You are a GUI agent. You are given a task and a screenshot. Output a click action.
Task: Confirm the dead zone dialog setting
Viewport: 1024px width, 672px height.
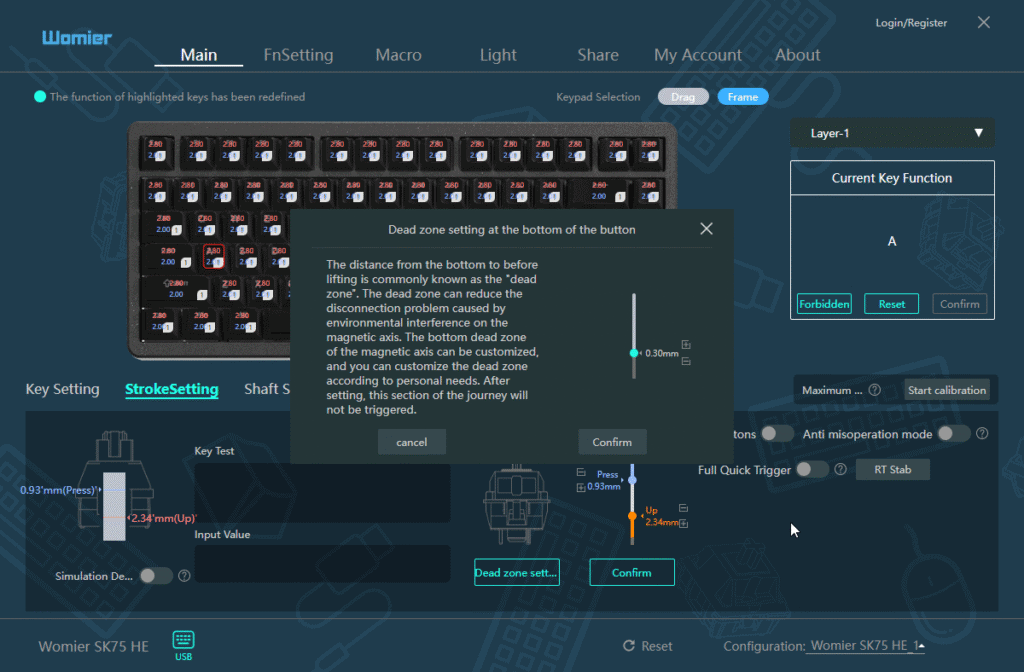tap(612, 442)
